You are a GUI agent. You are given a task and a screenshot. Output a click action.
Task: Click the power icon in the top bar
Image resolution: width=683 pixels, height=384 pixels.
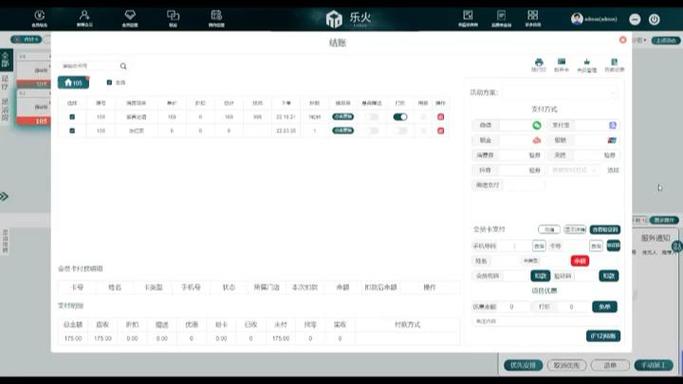[x=654, y=19]
